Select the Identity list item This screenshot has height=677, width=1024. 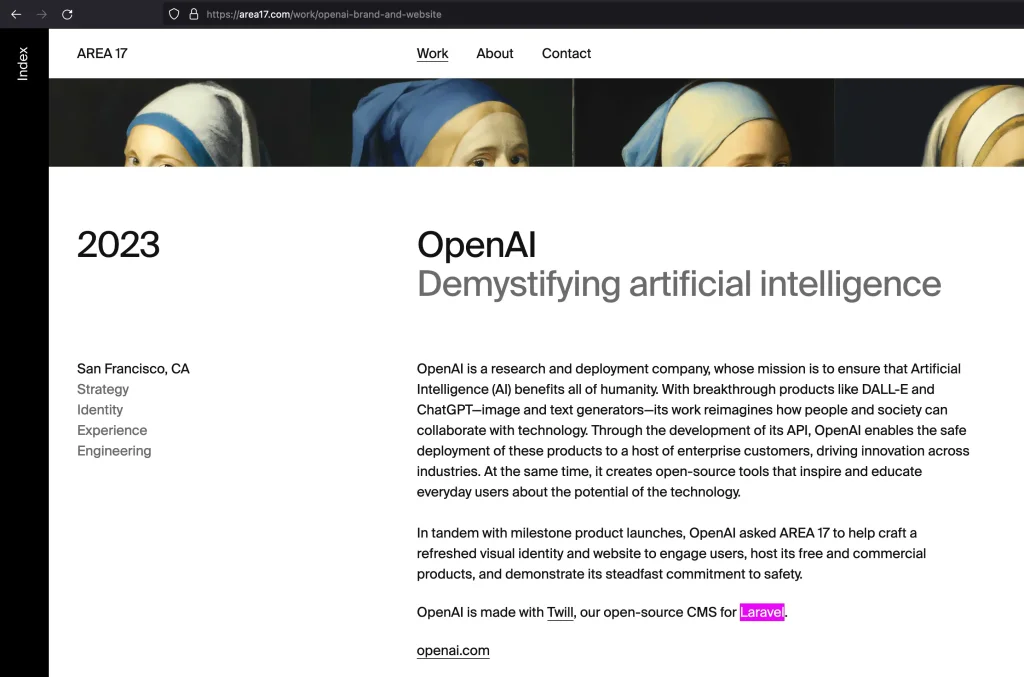pyautogui.click(x=100, y=409)
